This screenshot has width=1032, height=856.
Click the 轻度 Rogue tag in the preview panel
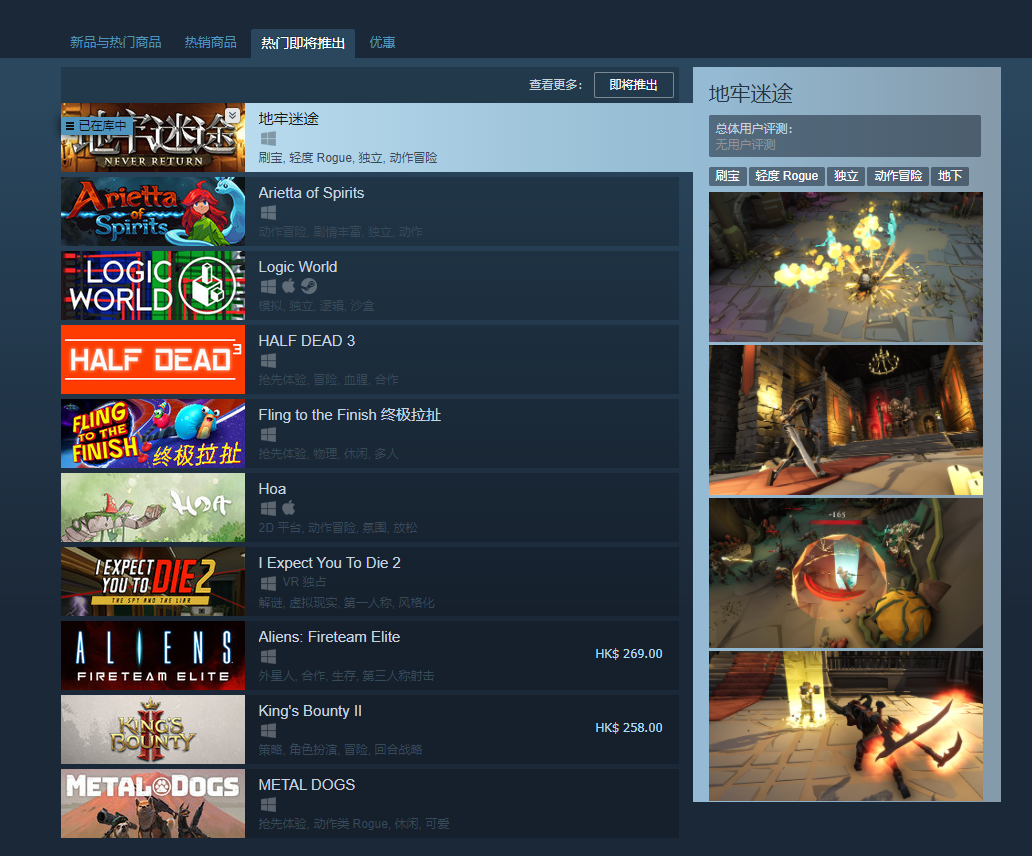[787, 176]
